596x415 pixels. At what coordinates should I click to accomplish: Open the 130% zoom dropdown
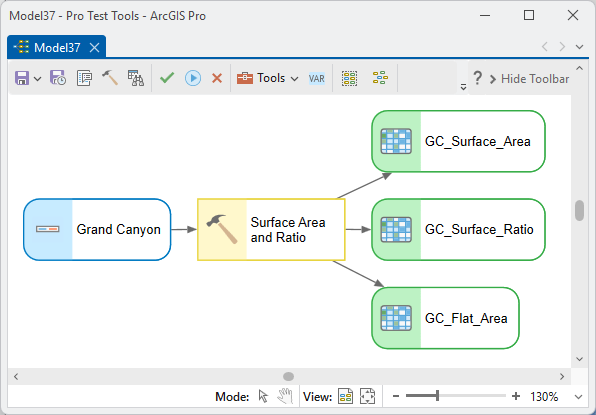(x=579, y=397)
